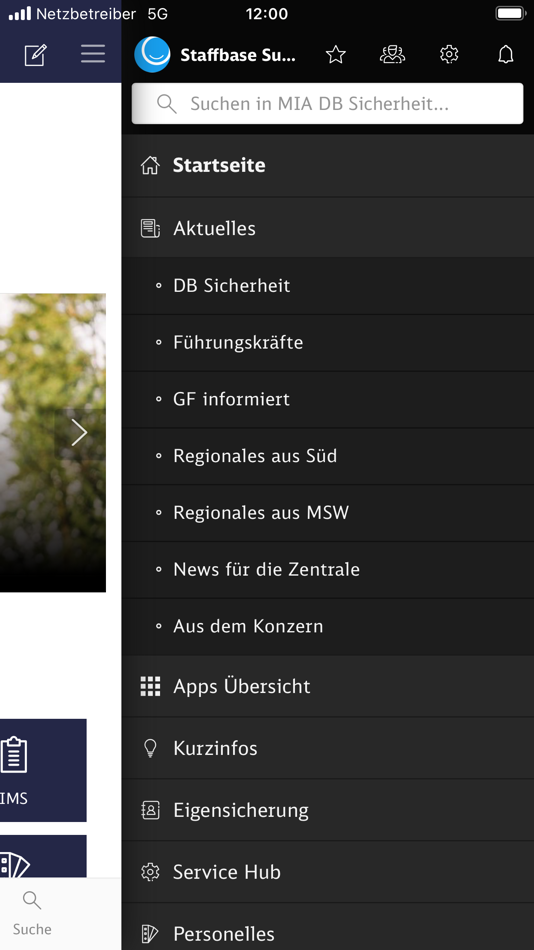Tap the carousel photo thumbnail
Screen dimensions: 534x950
click(53, 442)
